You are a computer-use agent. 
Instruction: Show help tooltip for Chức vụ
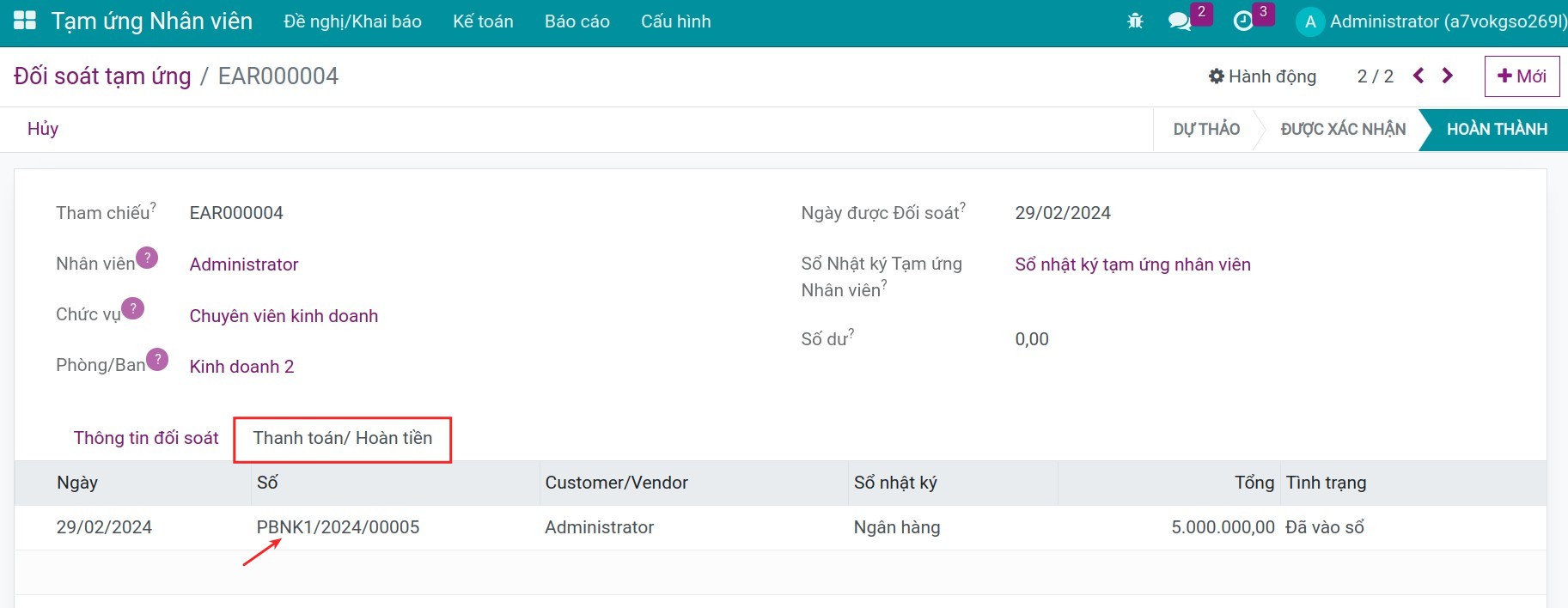(132, 308)
